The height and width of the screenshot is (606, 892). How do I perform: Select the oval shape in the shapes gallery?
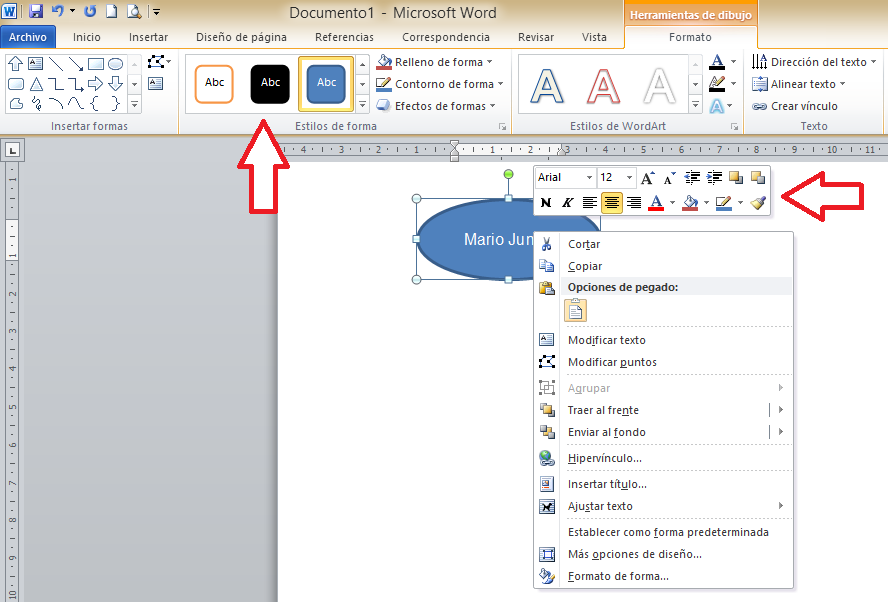click(x=116, y=64)
